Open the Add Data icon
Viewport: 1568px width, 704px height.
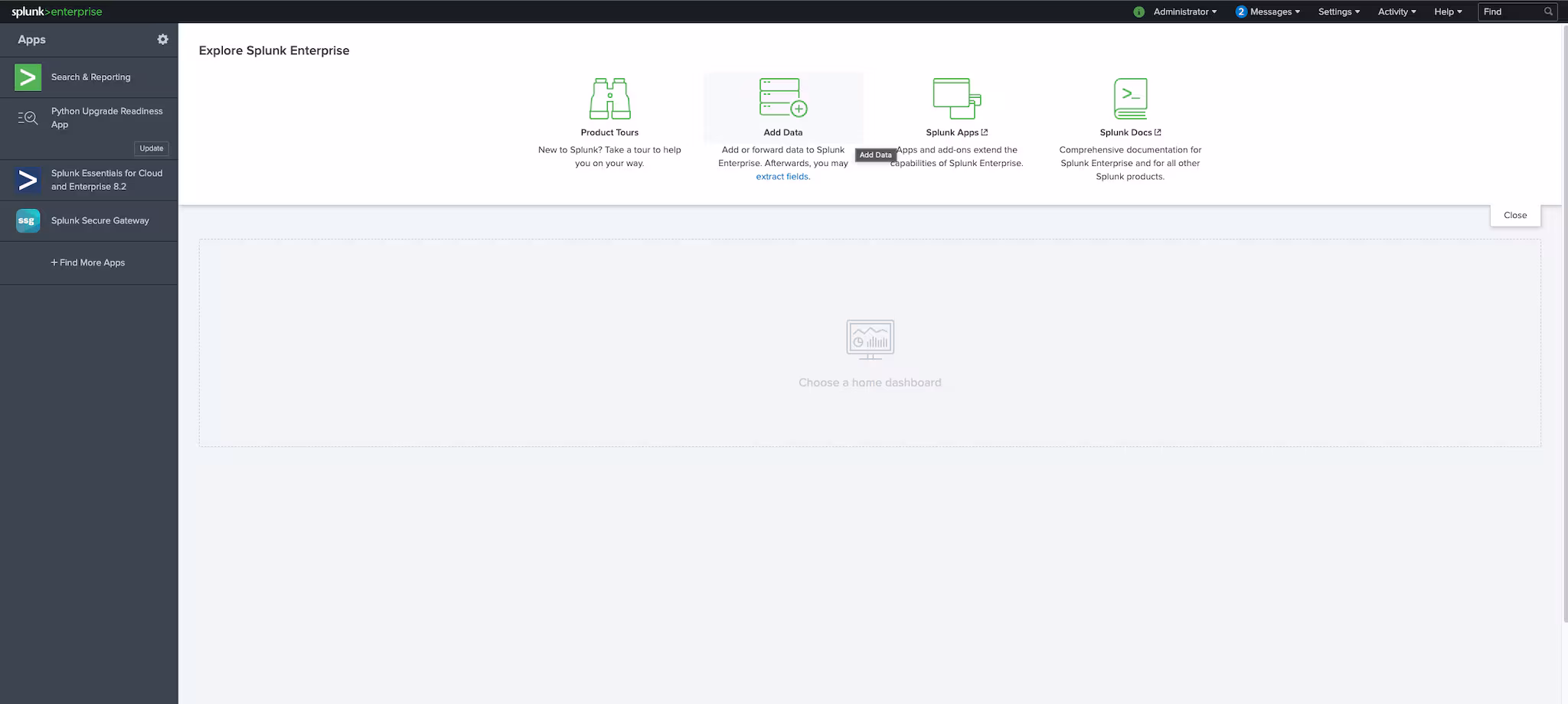[782, 98]
